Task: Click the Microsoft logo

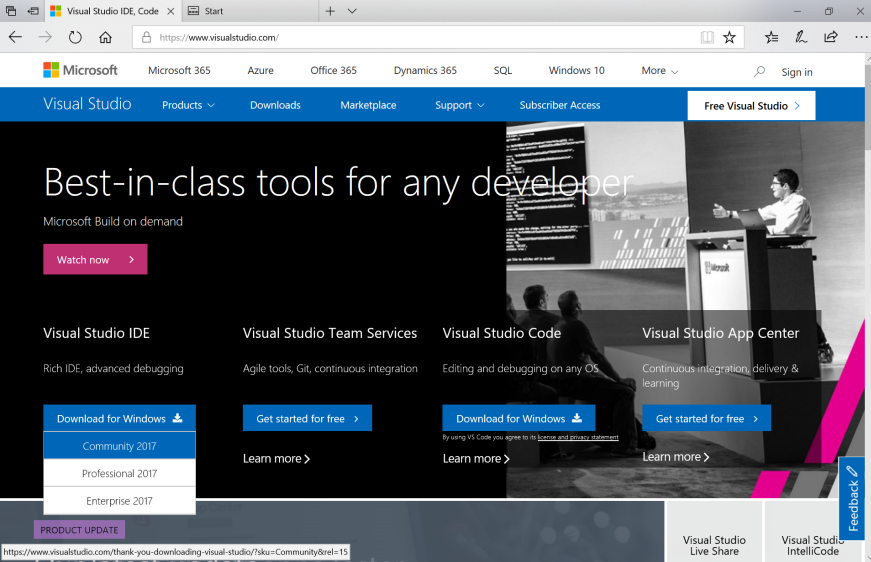Action: click(81, 70)
